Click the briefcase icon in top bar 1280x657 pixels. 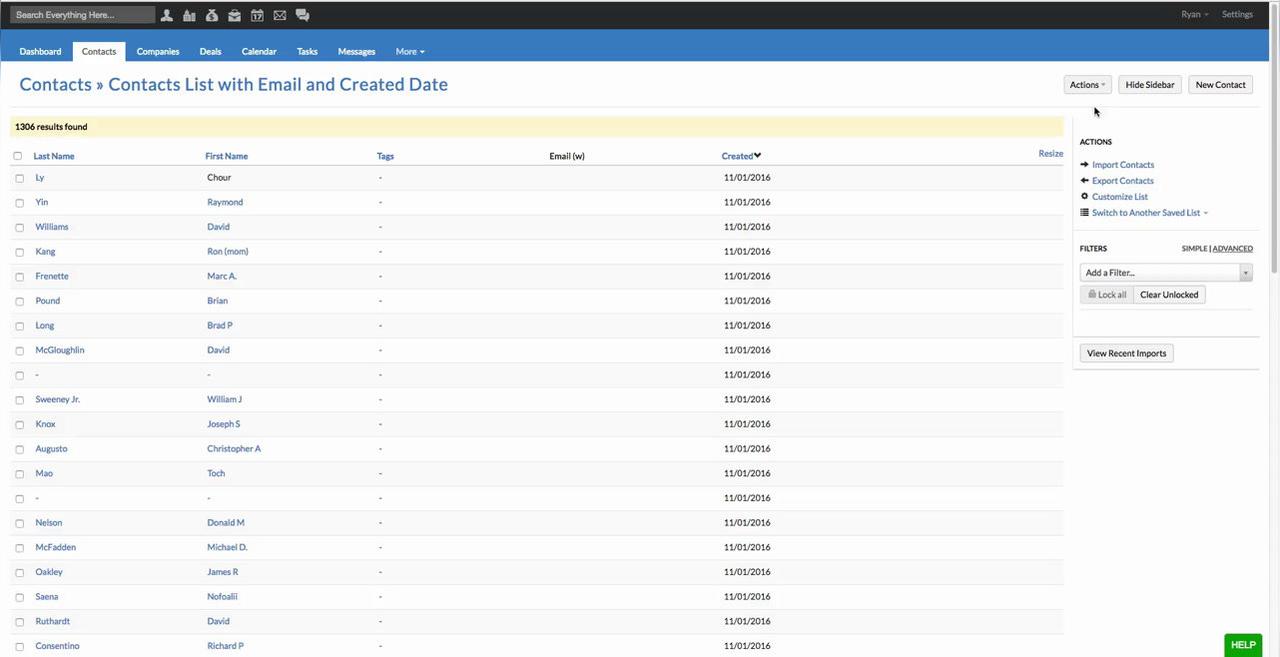(234, 15)
